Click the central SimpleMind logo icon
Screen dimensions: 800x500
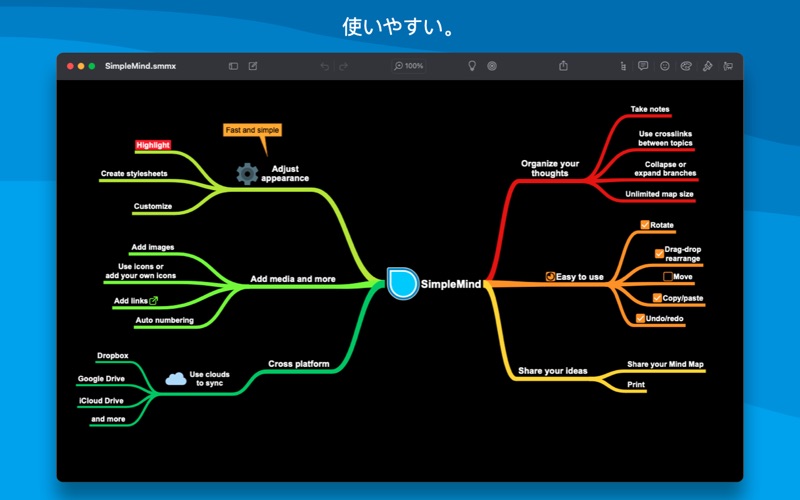(402, 283)
